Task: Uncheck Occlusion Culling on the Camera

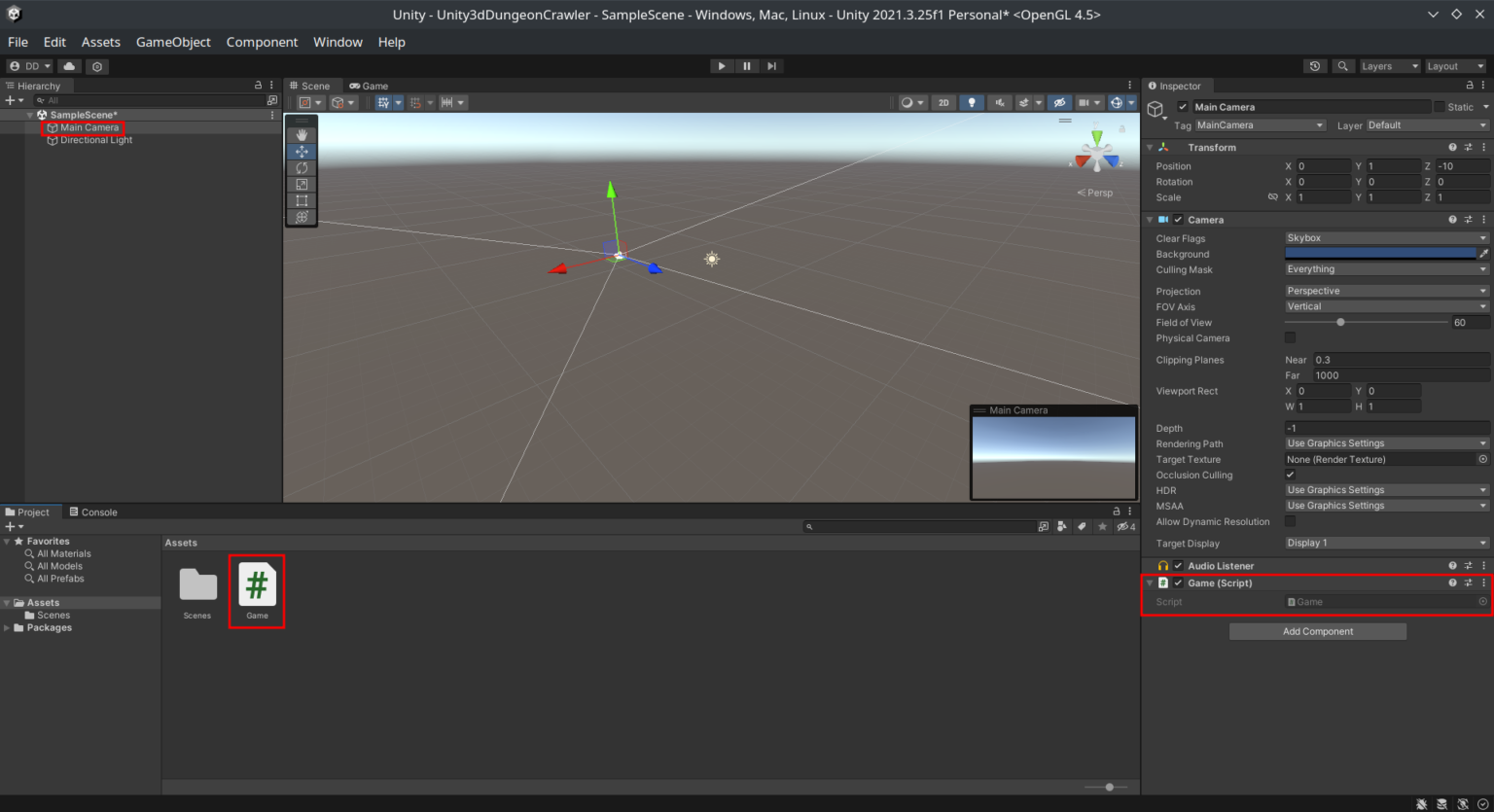Action: (x=1290, y=475)
